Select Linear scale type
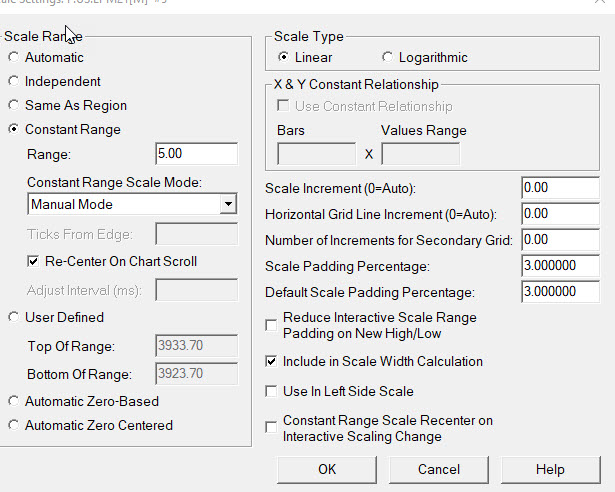This screenshot has height=492, width=615. [284, 58]
